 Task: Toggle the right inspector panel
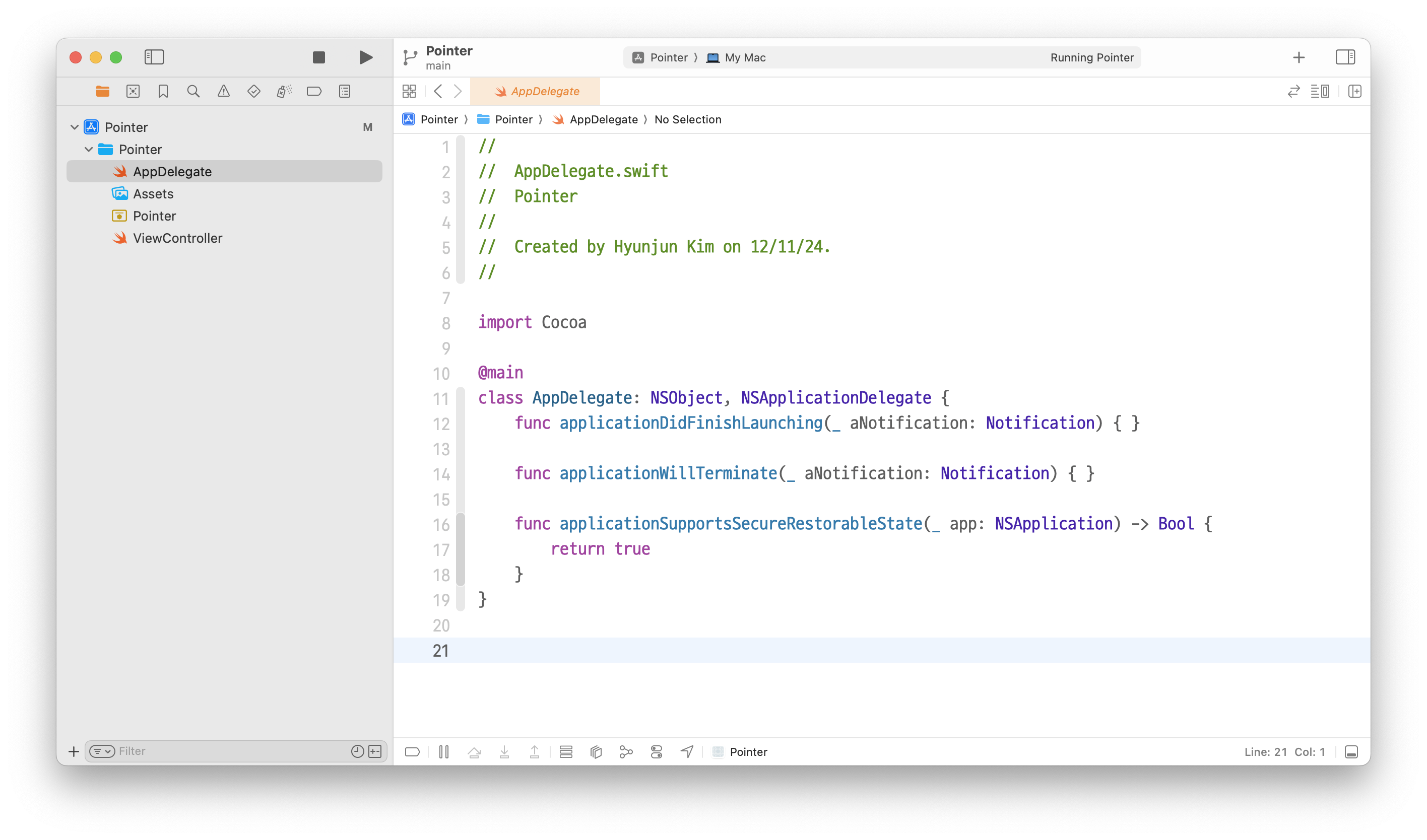point(1345,57)
